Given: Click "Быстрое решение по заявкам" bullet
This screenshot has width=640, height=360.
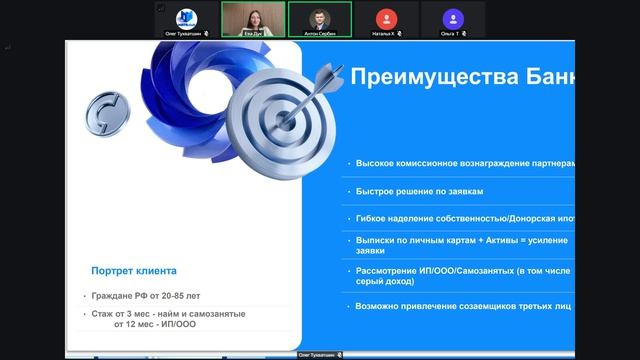Looking at the screenshot, I should click(x=419, y=191).
